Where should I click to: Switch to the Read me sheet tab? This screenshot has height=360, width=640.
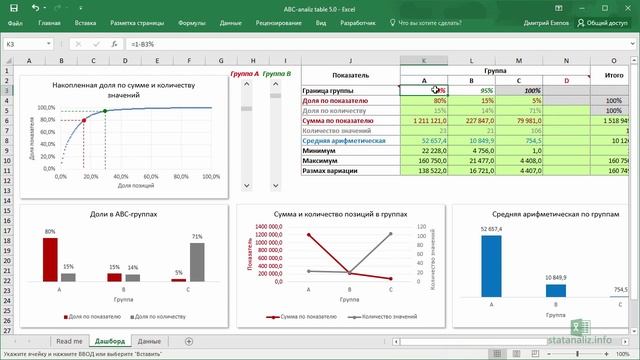tap(69, 341)
